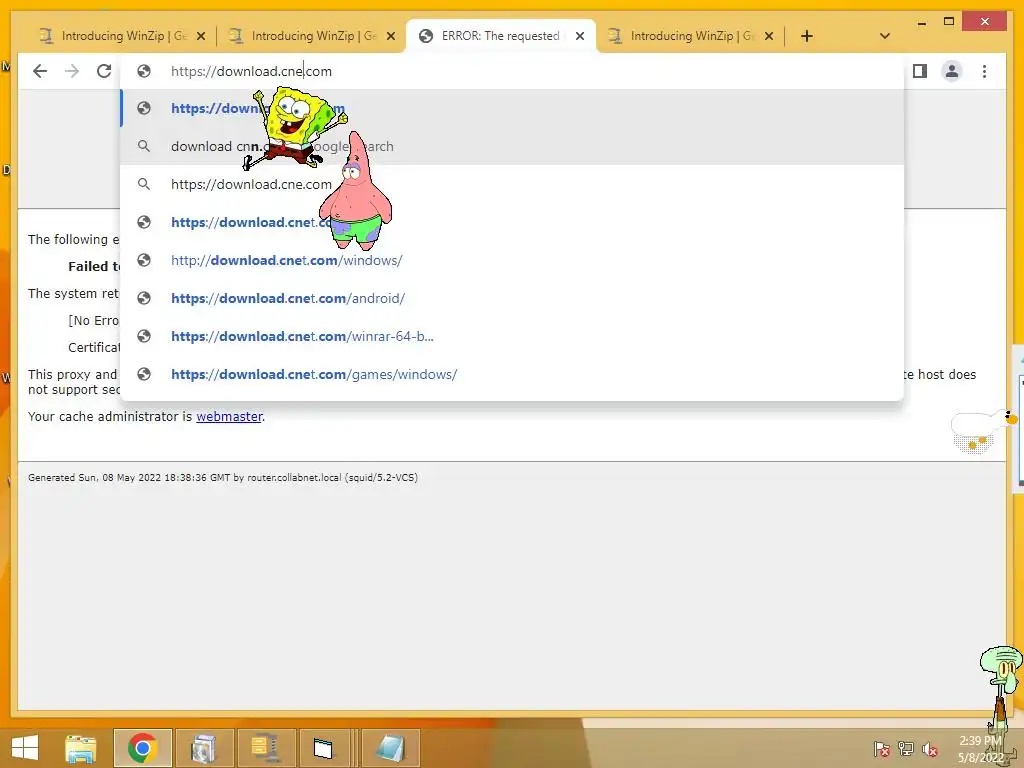Image resolution: width=1024 pixels, height=768 pixels.
Task: Reload the current page
Action: [104, 71]
